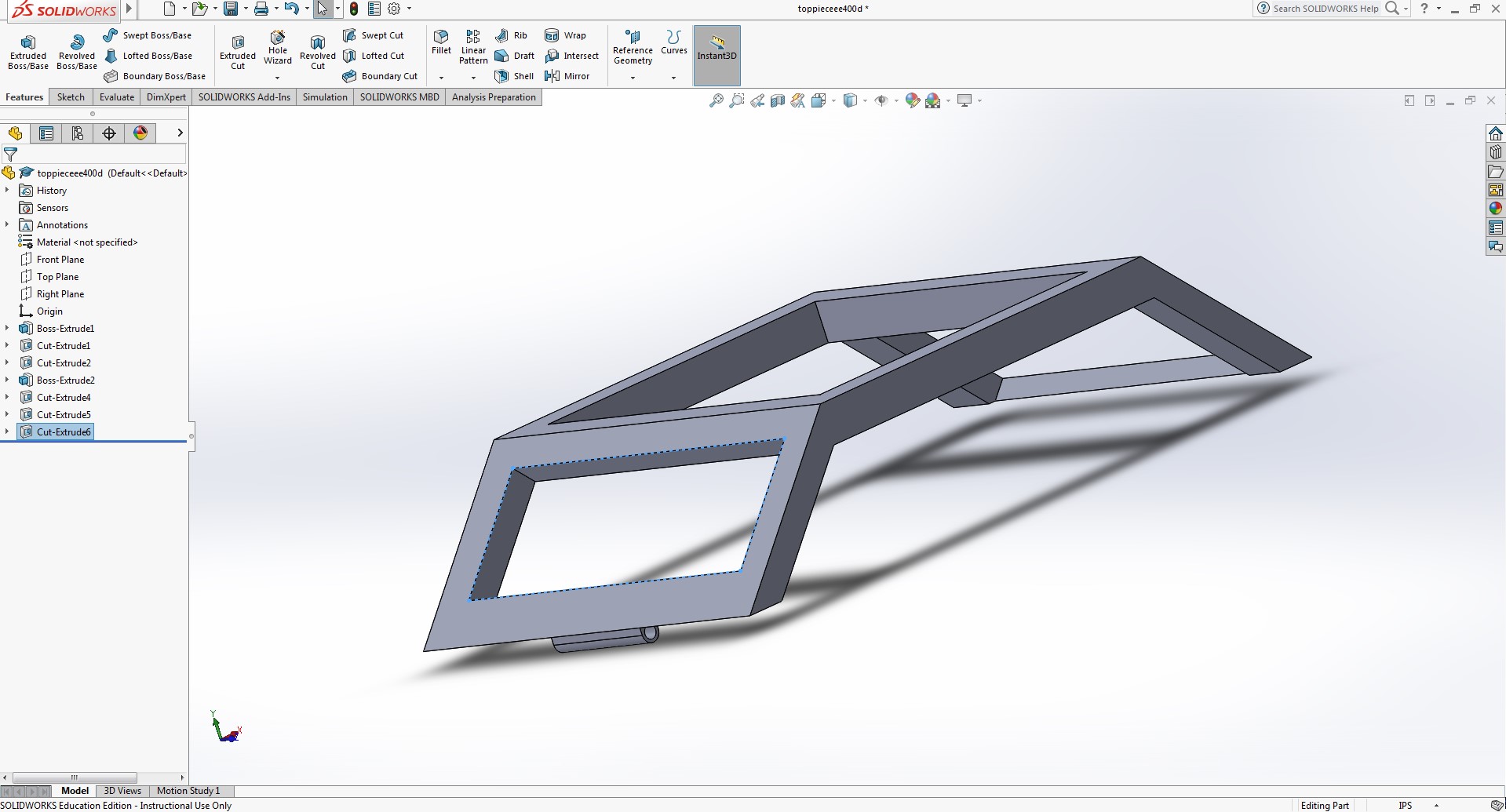
Task: Select Material not specified item
Action: pos(87,242)
